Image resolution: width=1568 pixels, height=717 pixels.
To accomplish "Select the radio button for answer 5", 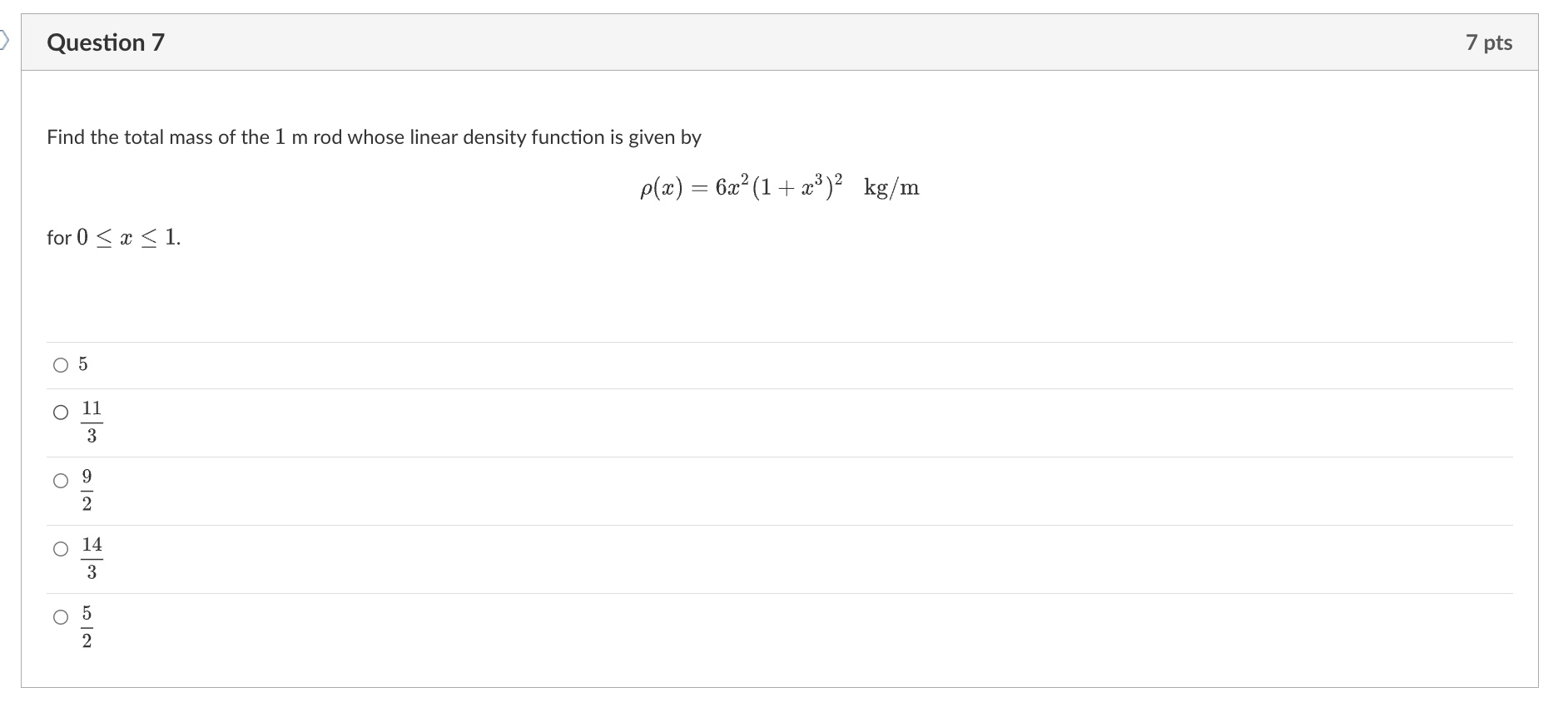I will click(60, 363).
